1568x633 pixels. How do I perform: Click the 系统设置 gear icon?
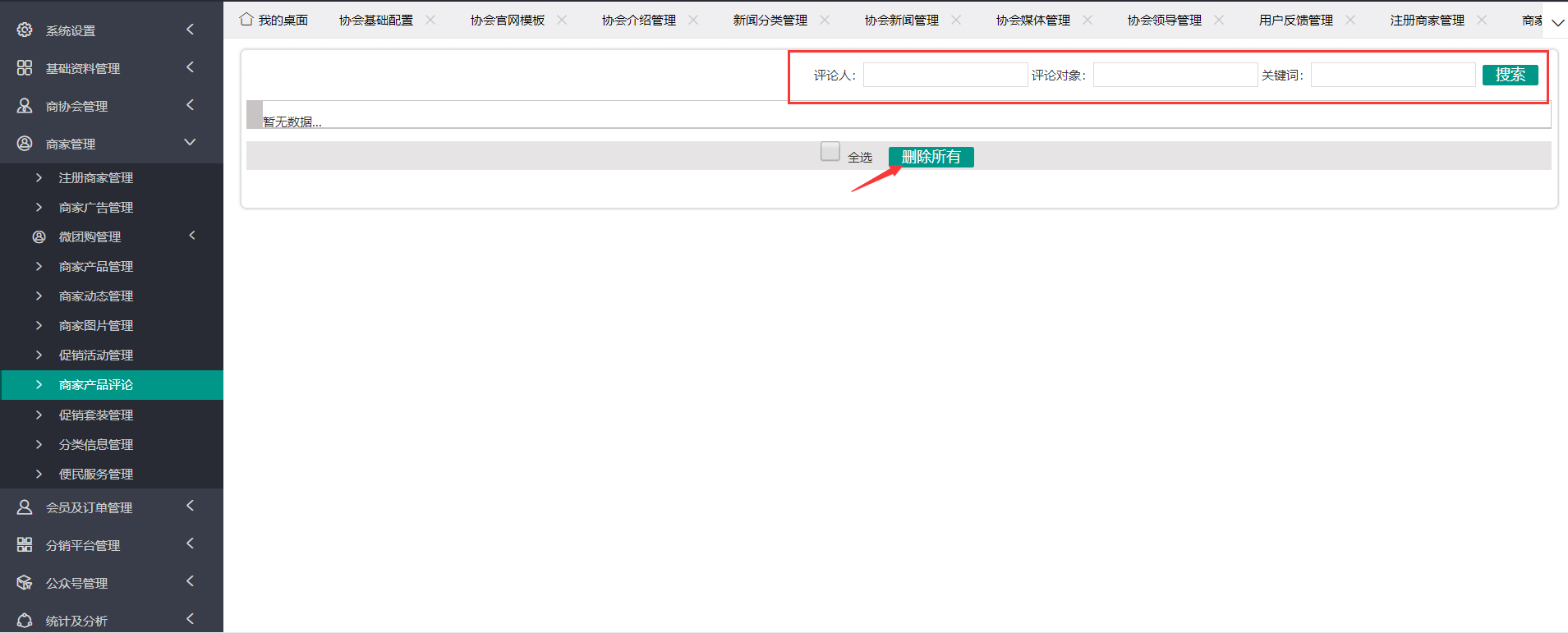click(x=25, y=30)
